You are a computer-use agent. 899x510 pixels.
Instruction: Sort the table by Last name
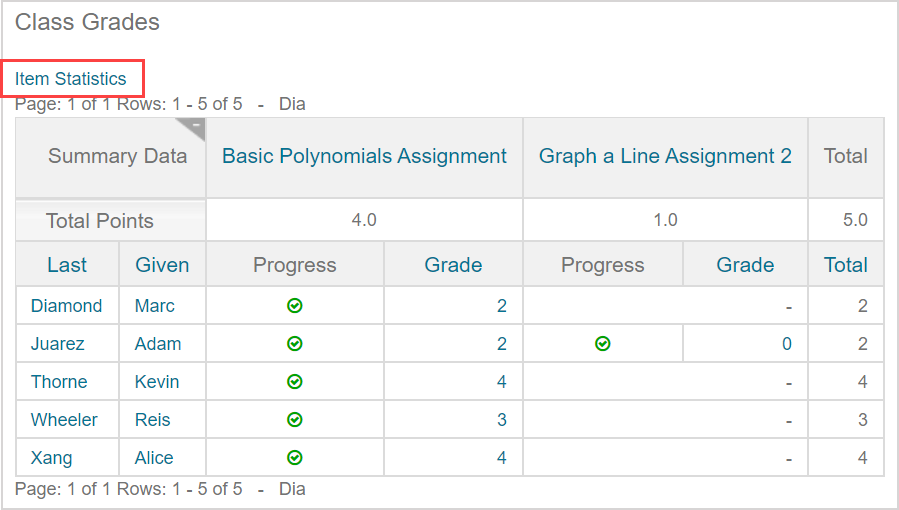coord(67,265)
